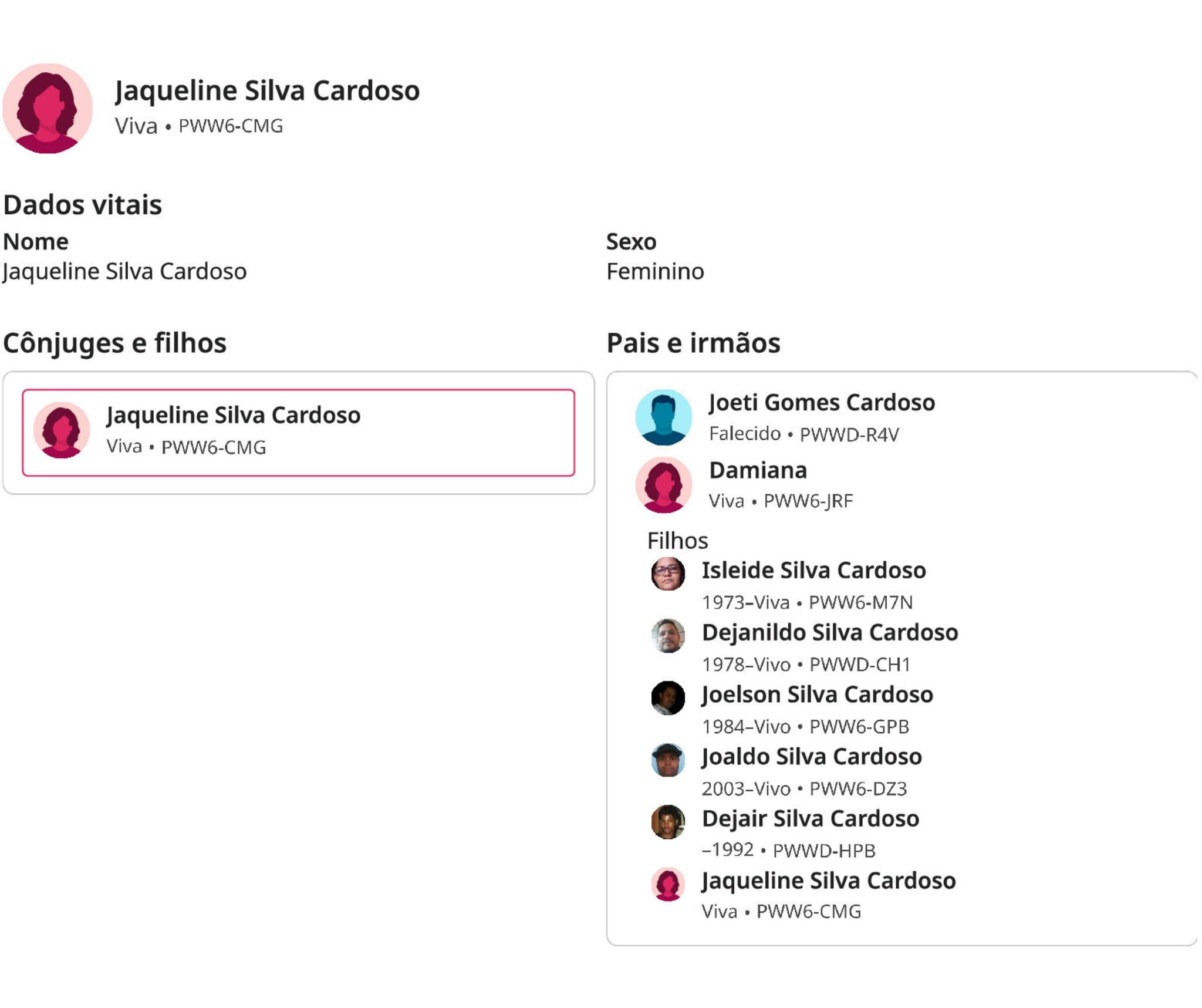Select Isleide Silva Cardoso's name
Image resolution: width=1202 pixels, height=1008 pixels.
coord(813,571)
